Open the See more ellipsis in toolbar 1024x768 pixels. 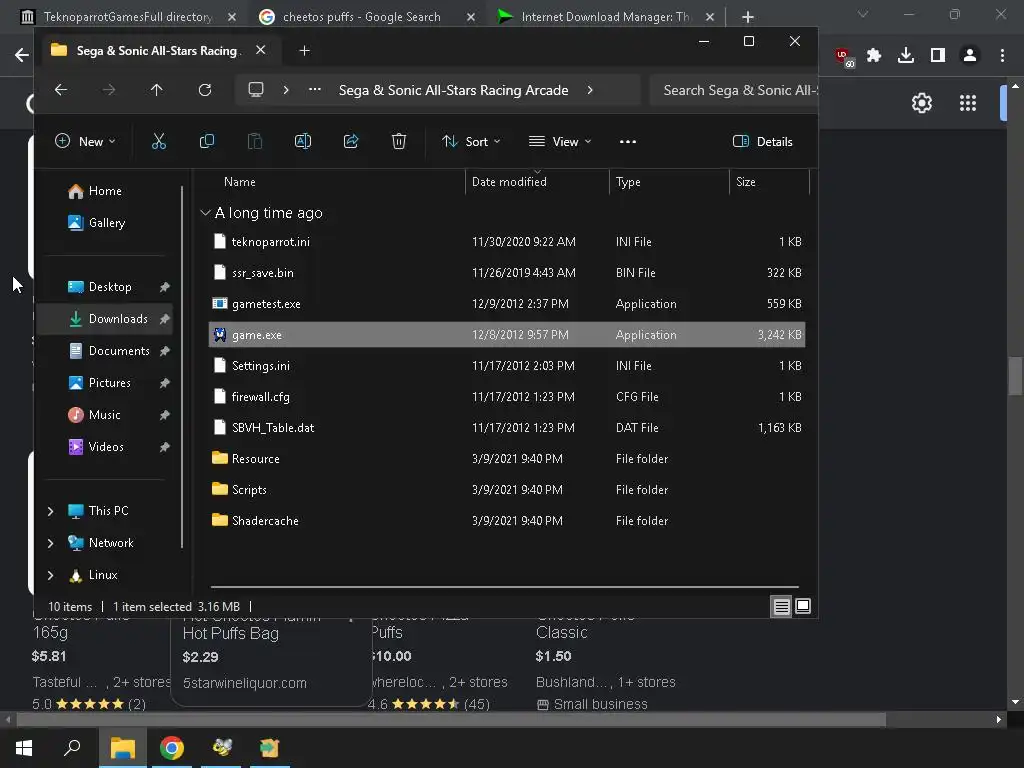click(x=628, y=142)
